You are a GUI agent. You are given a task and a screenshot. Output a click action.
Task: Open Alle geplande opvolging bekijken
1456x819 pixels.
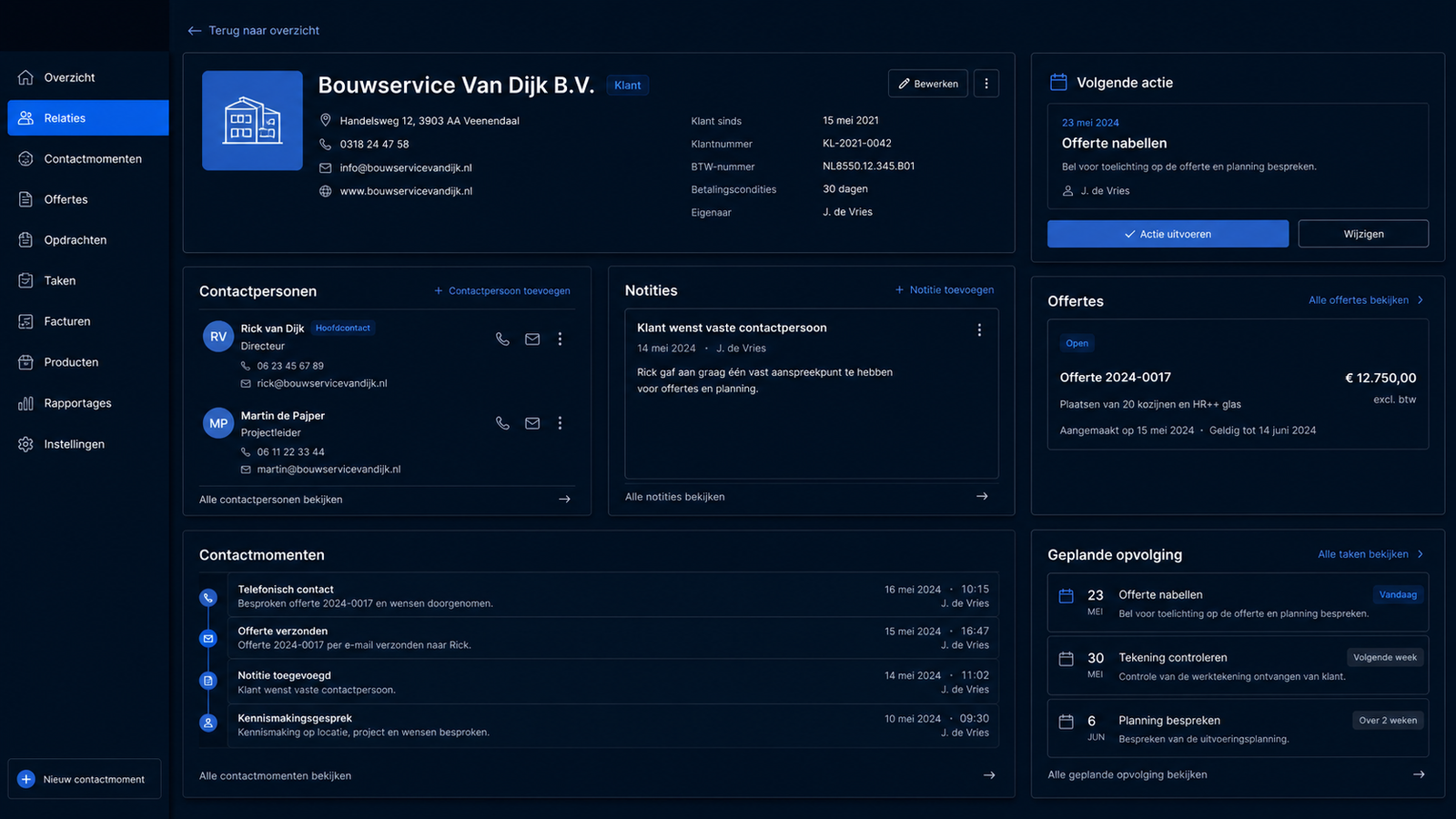tap(1236, 774)
